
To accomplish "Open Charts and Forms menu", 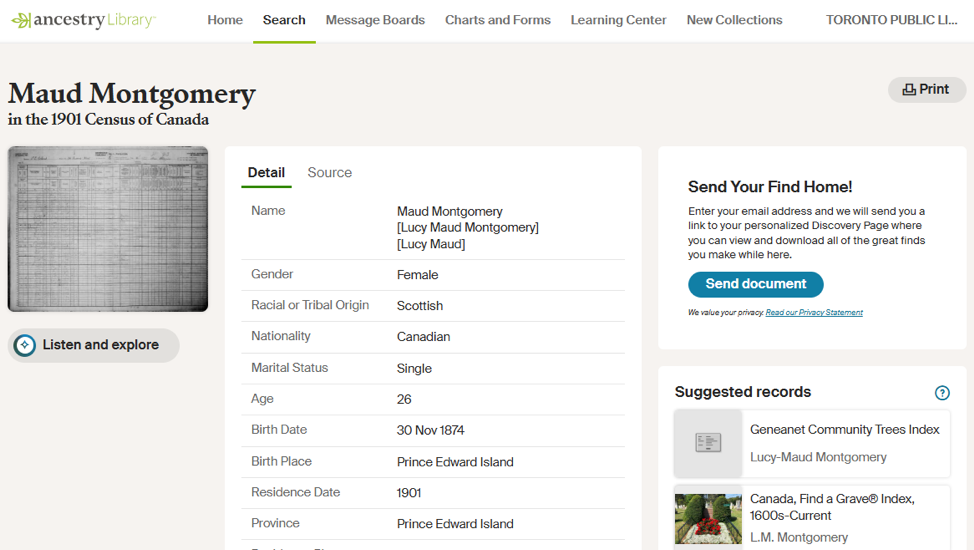I will [x=498, y=20].
